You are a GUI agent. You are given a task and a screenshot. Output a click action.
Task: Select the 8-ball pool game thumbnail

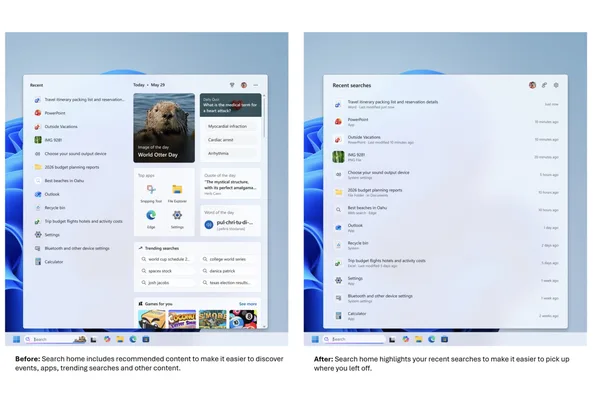click(x=243, y=319)
